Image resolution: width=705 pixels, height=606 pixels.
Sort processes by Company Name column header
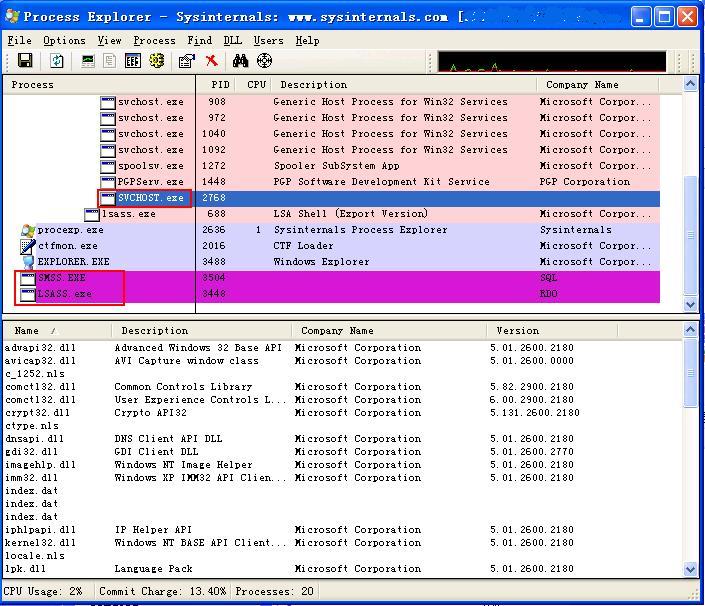coord(582,85)
